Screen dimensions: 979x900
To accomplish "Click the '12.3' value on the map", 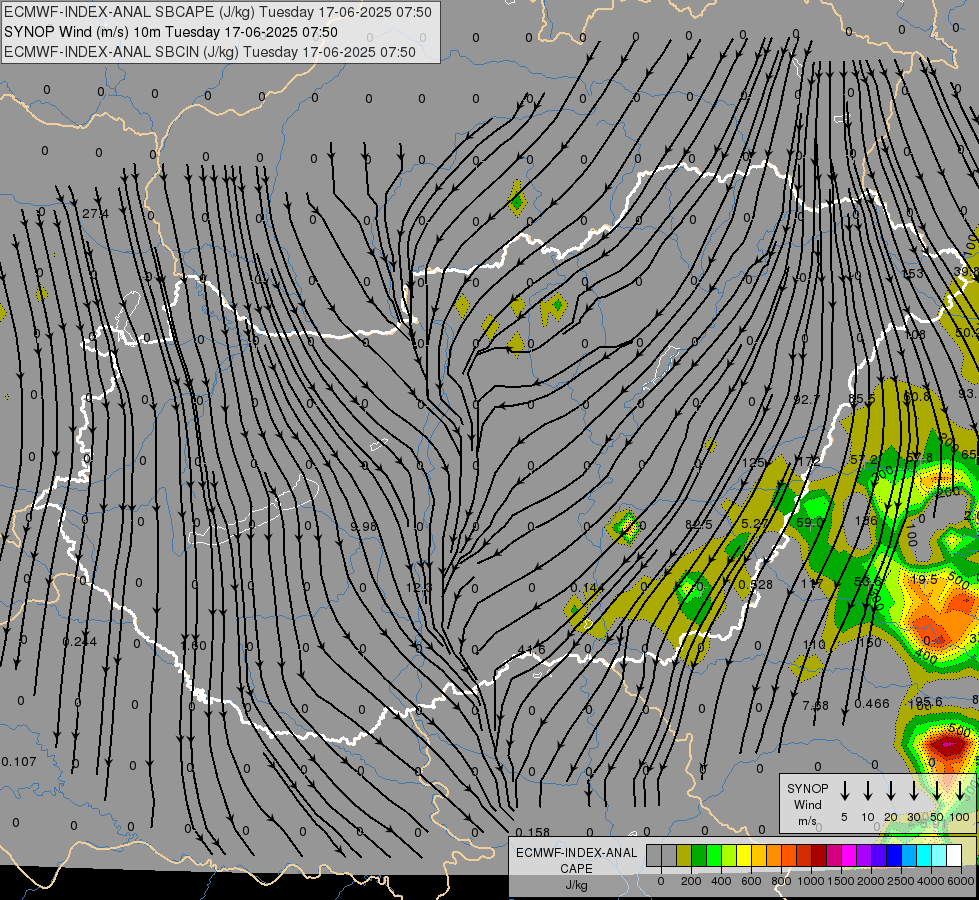I will click(418, 587).
